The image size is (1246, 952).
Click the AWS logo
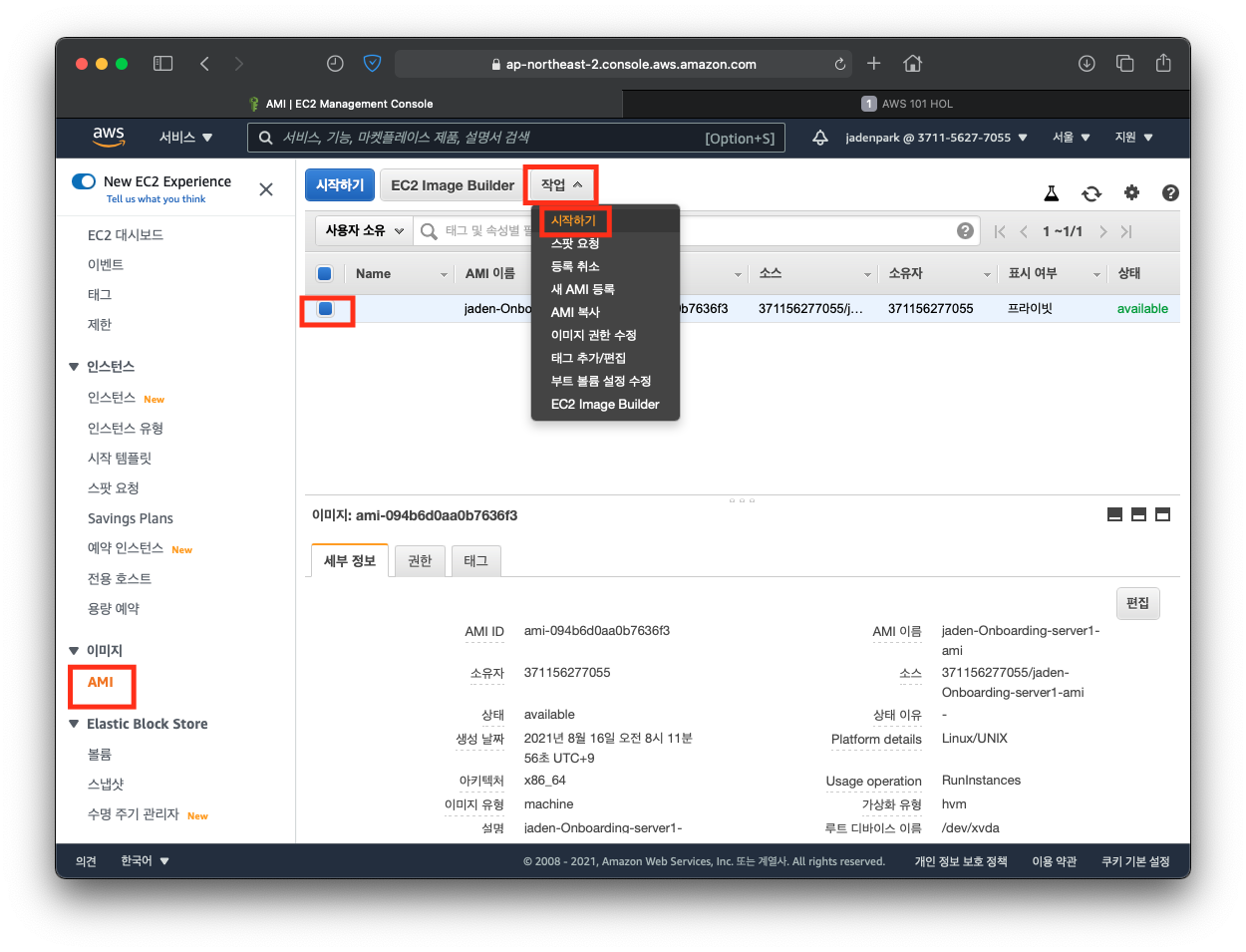point(109,137)
